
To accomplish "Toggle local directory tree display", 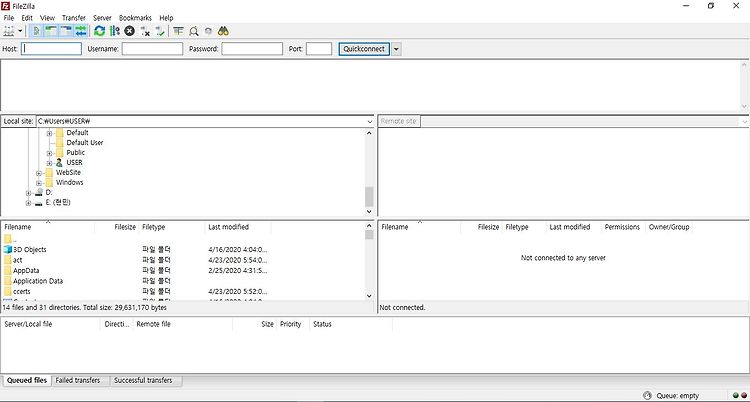I will tap(51, 31).
